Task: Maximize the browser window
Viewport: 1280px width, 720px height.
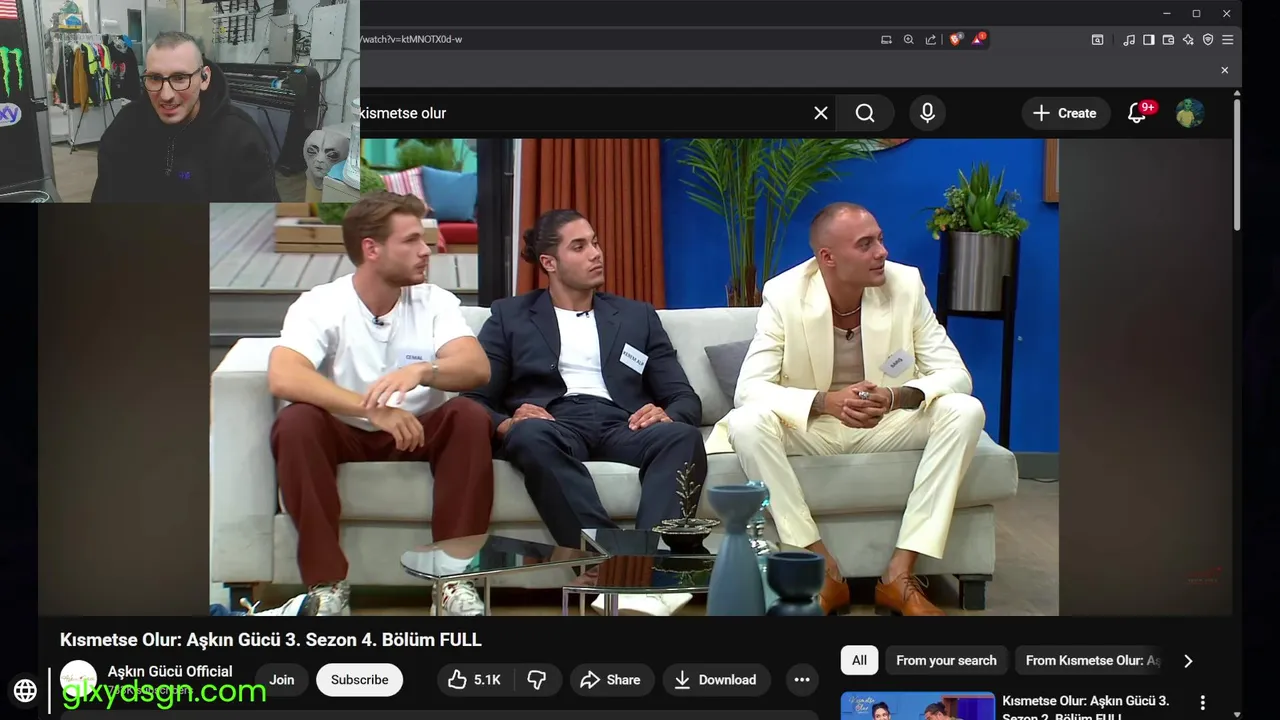Action: (1196, 13)
